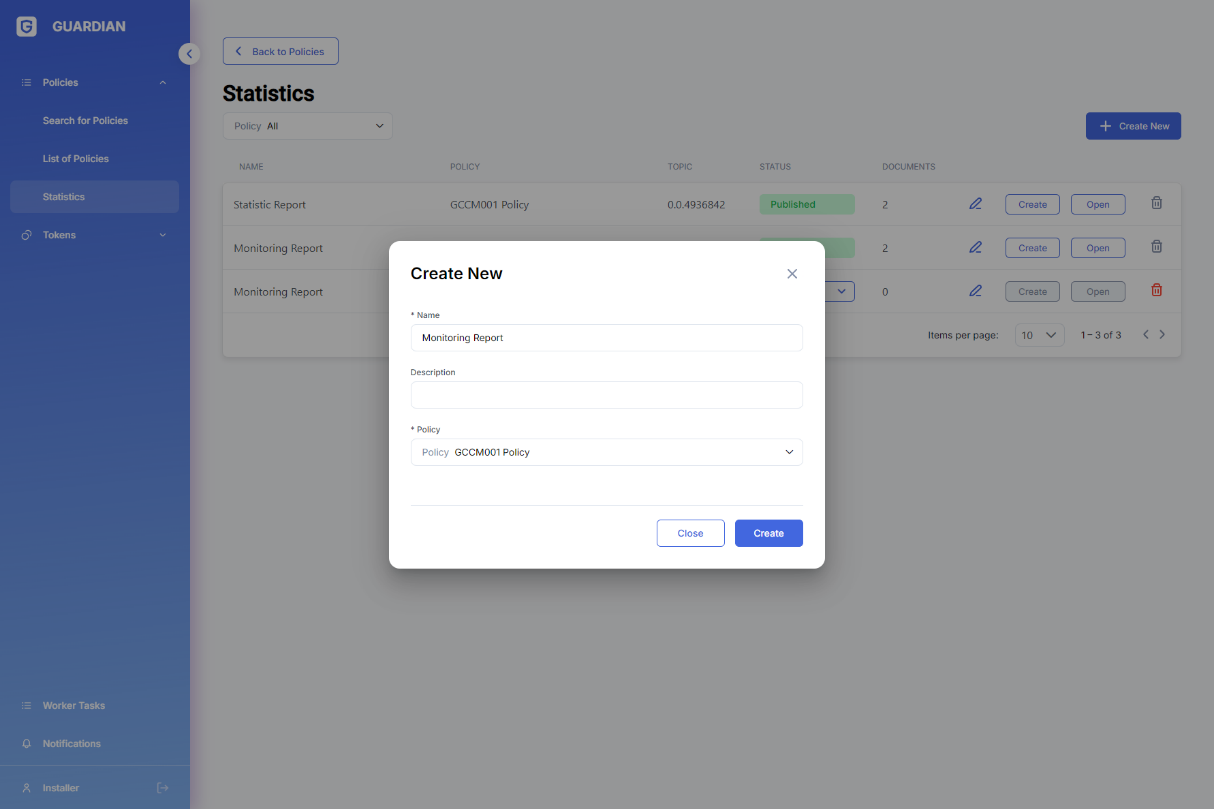Click the logout icon next to Installer
Viewport: 1214px width, 809px height.
point(163,788)
